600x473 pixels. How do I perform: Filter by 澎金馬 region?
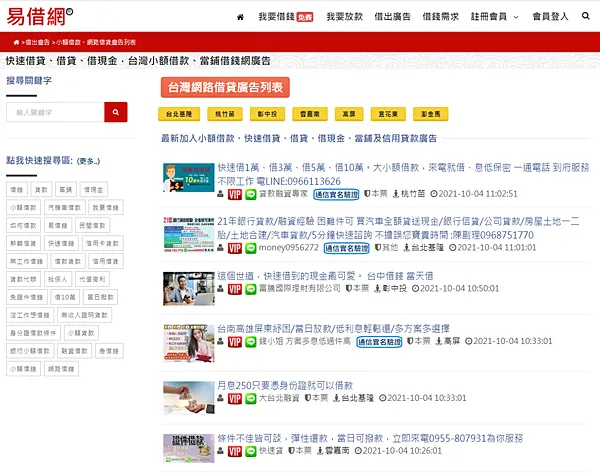430,114
